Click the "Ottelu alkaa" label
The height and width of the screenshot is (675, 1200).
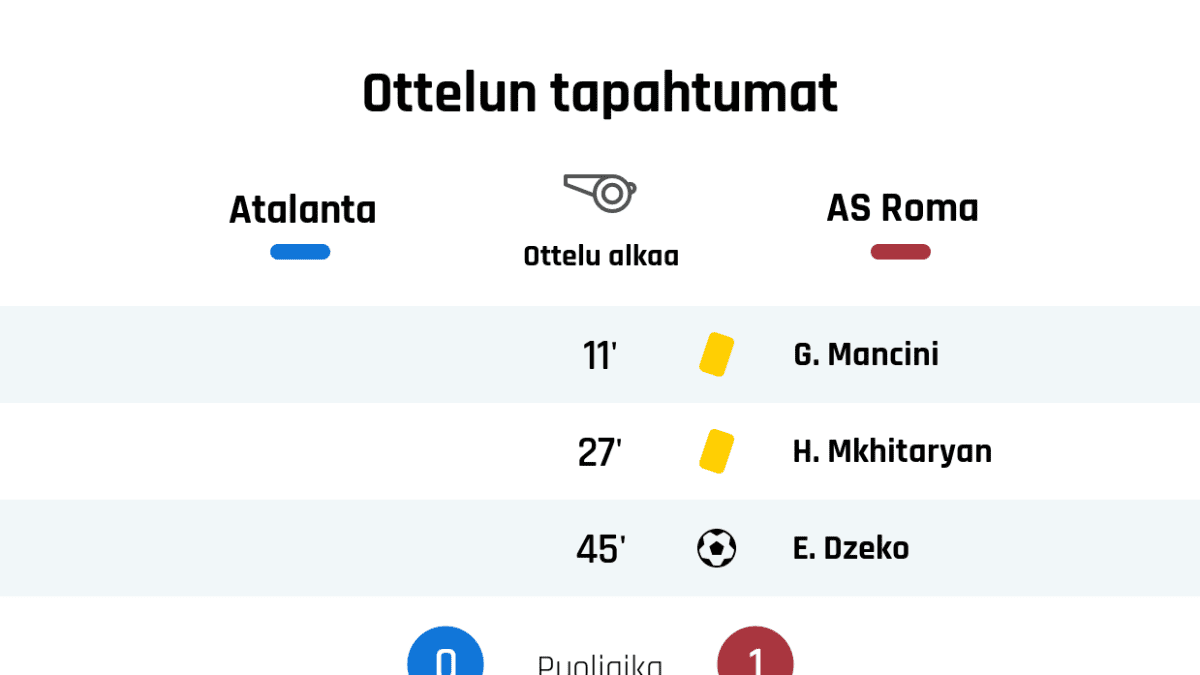coord(601,256)
